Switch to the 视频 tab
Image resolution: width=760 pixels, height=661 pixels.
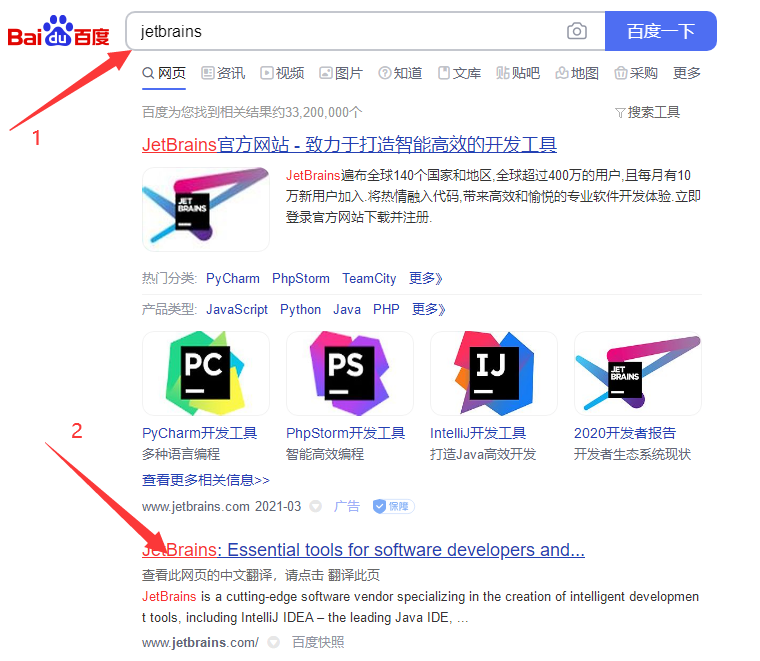click(283, 73)
